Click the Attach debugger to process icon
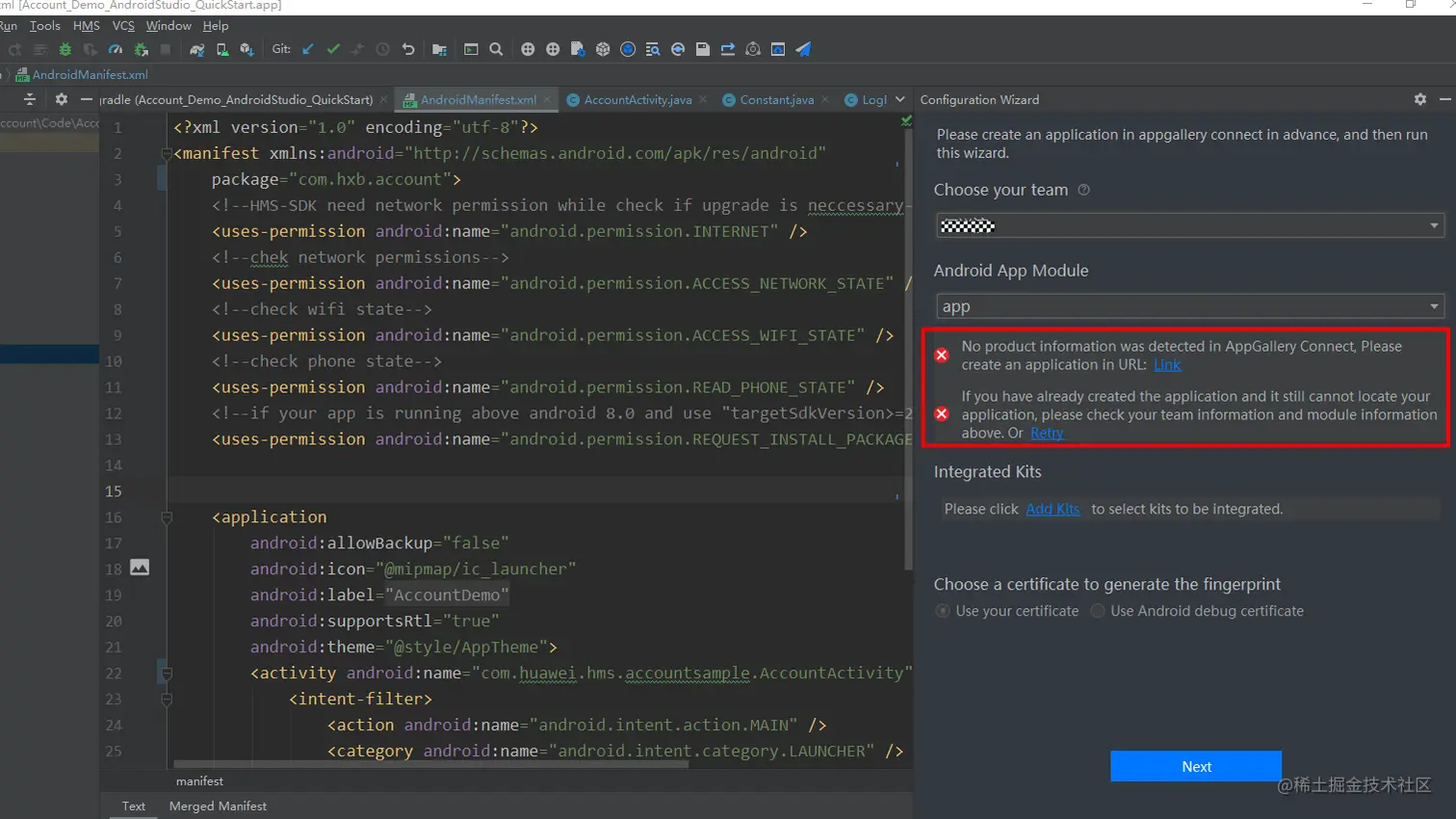The height and width of the screenshot is (819, 1456). pyautogui.click(x=141, y=49)
